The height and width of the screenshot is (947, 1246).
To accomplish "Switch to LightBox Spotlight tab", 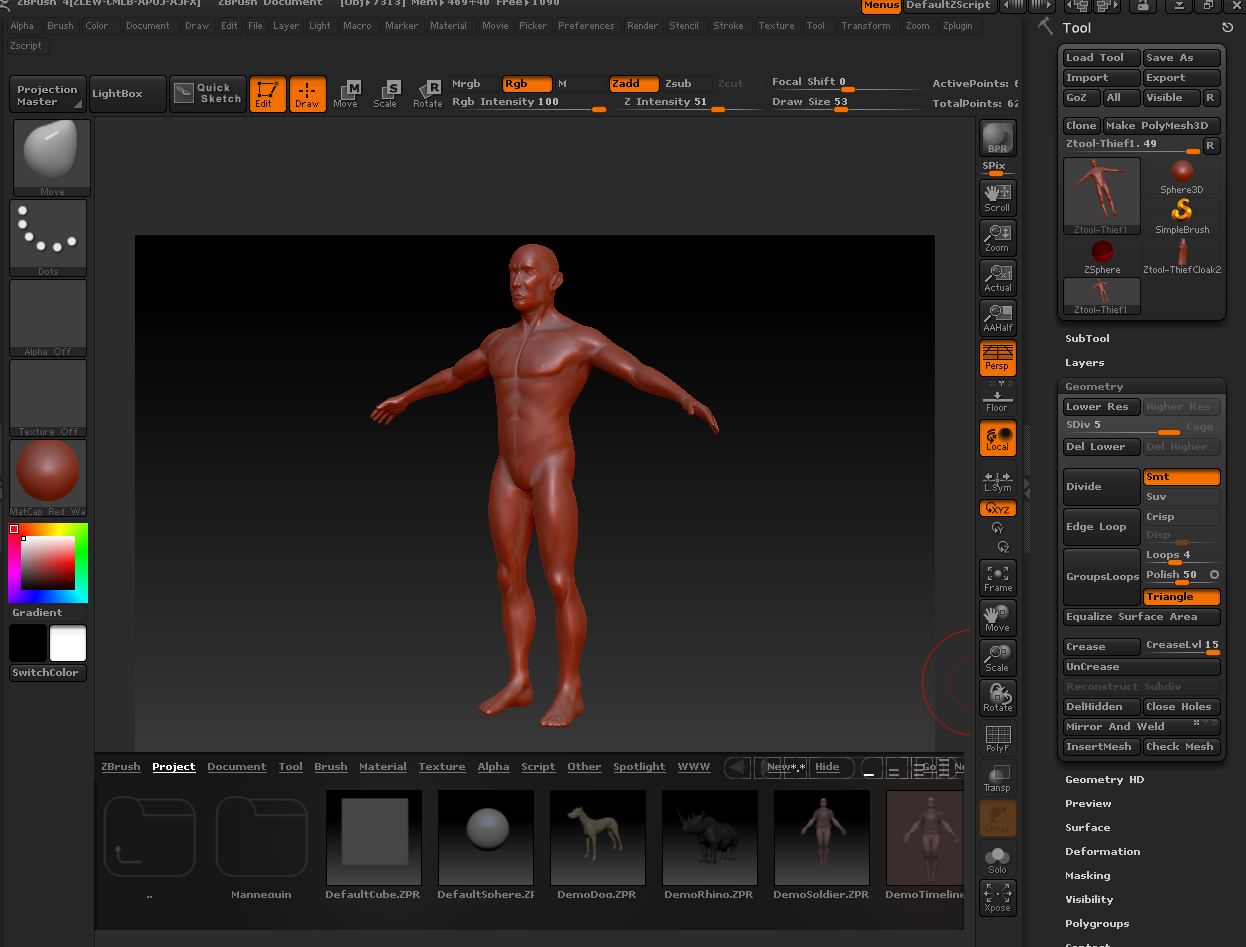I will [639, 767].
